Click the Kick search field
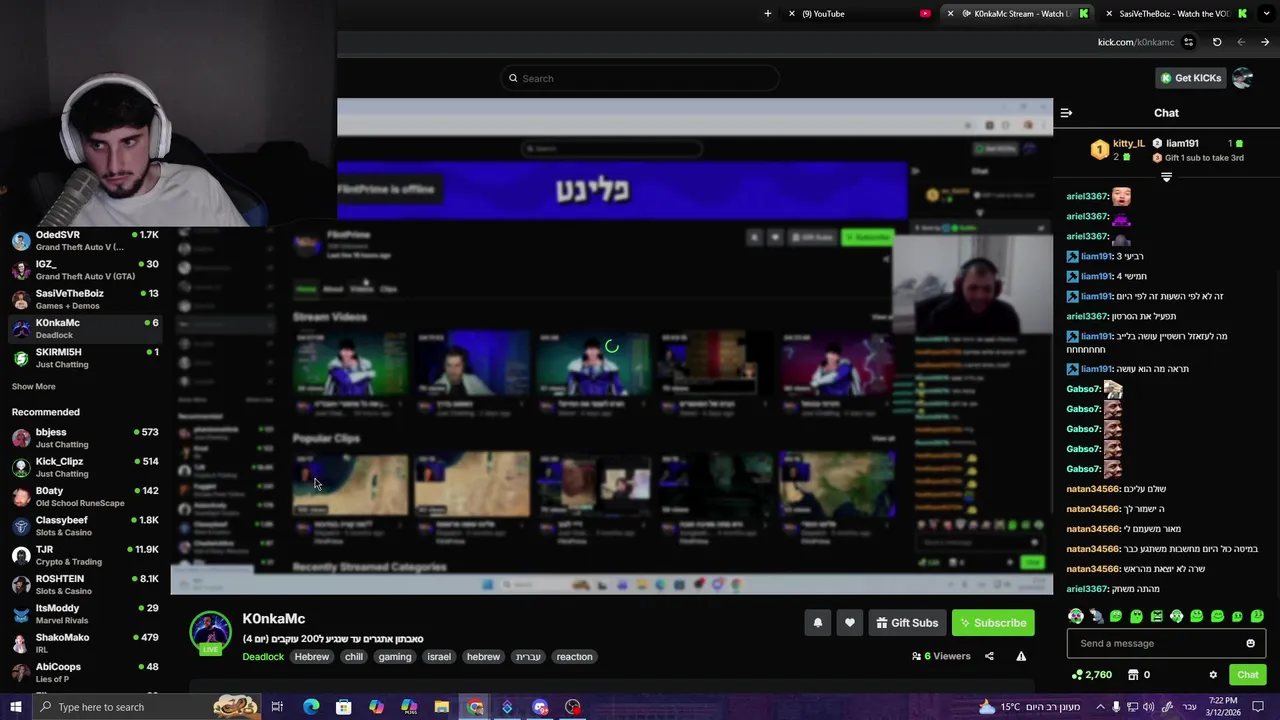 [640, 78]
